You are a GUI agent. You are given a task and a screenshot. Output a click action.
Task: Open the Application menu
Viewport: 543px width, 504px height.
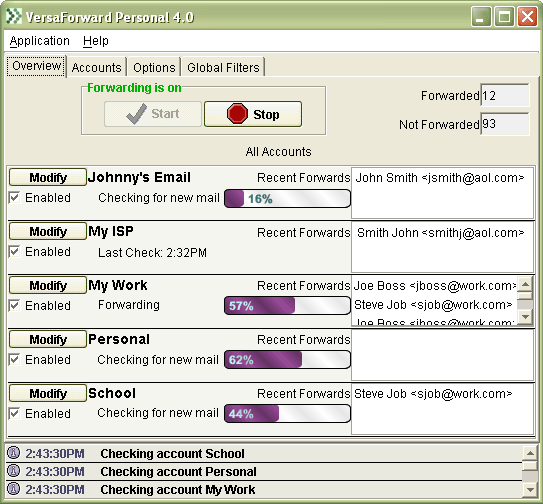pyautogui.click(x=39, y=41)
